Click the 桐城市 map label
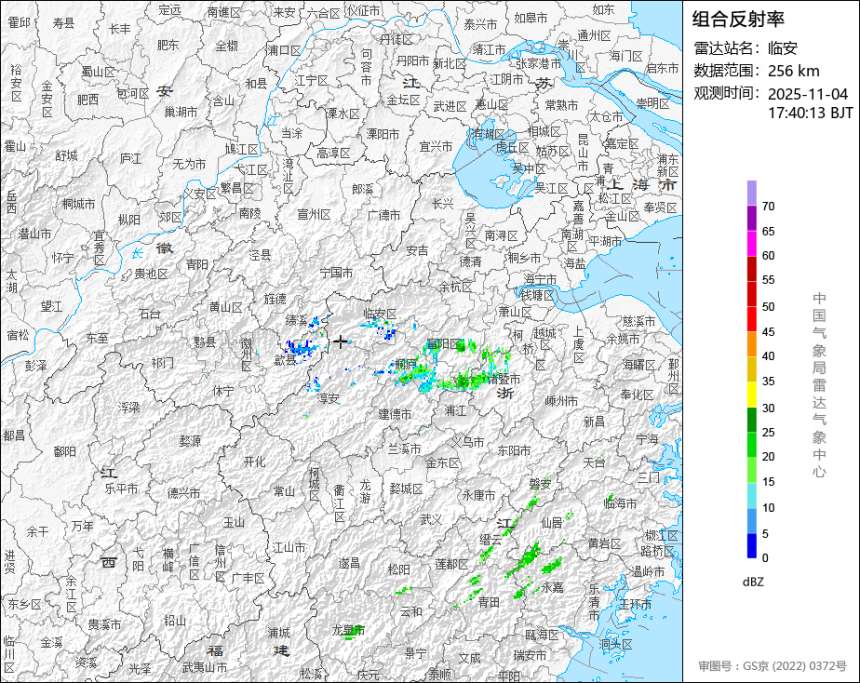860x683 pixels. tap(78, 204)
